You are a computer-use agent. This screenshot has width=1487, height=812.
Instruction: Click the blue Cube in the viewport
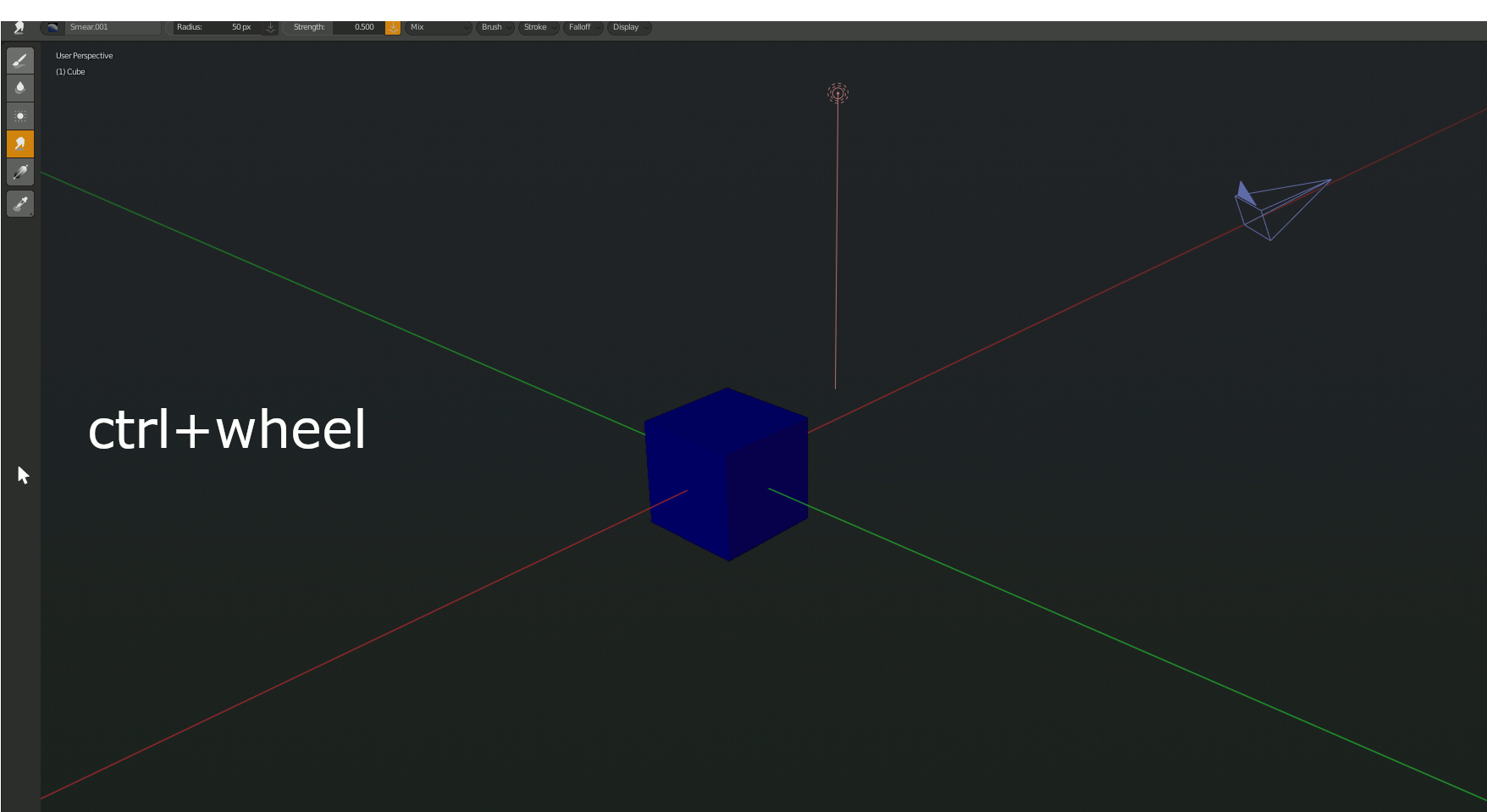tap(727, 474)
